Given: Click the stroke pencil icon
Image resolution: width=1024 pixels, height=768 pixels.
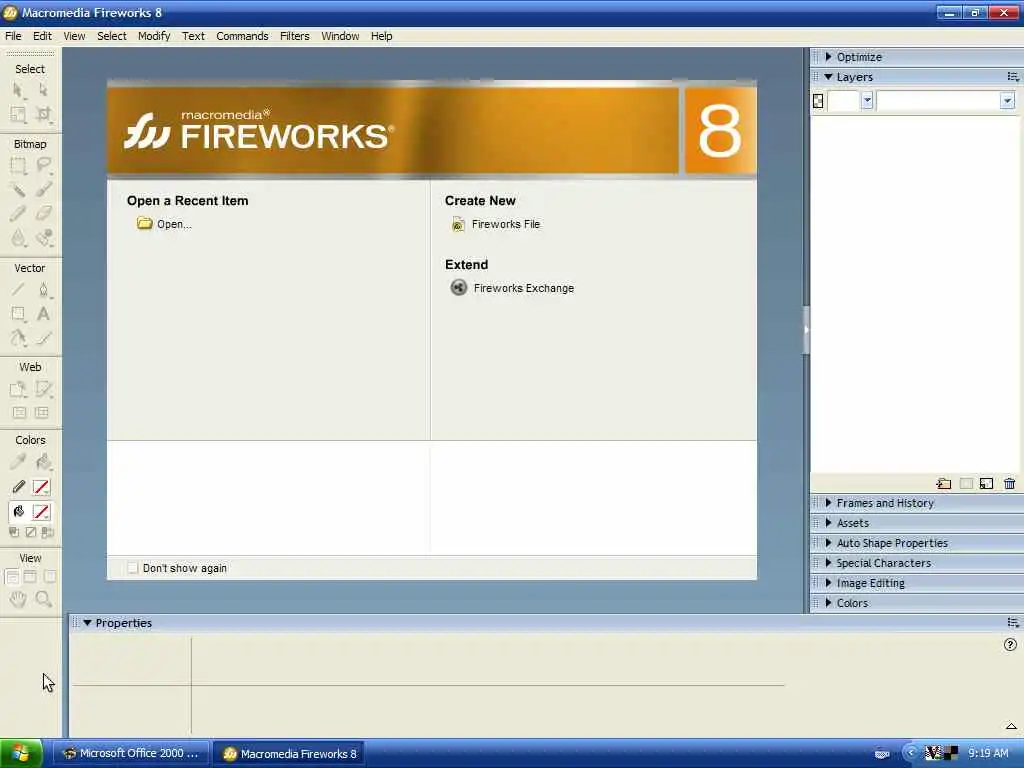Looking at the screenshot, I should coord(18,487).
